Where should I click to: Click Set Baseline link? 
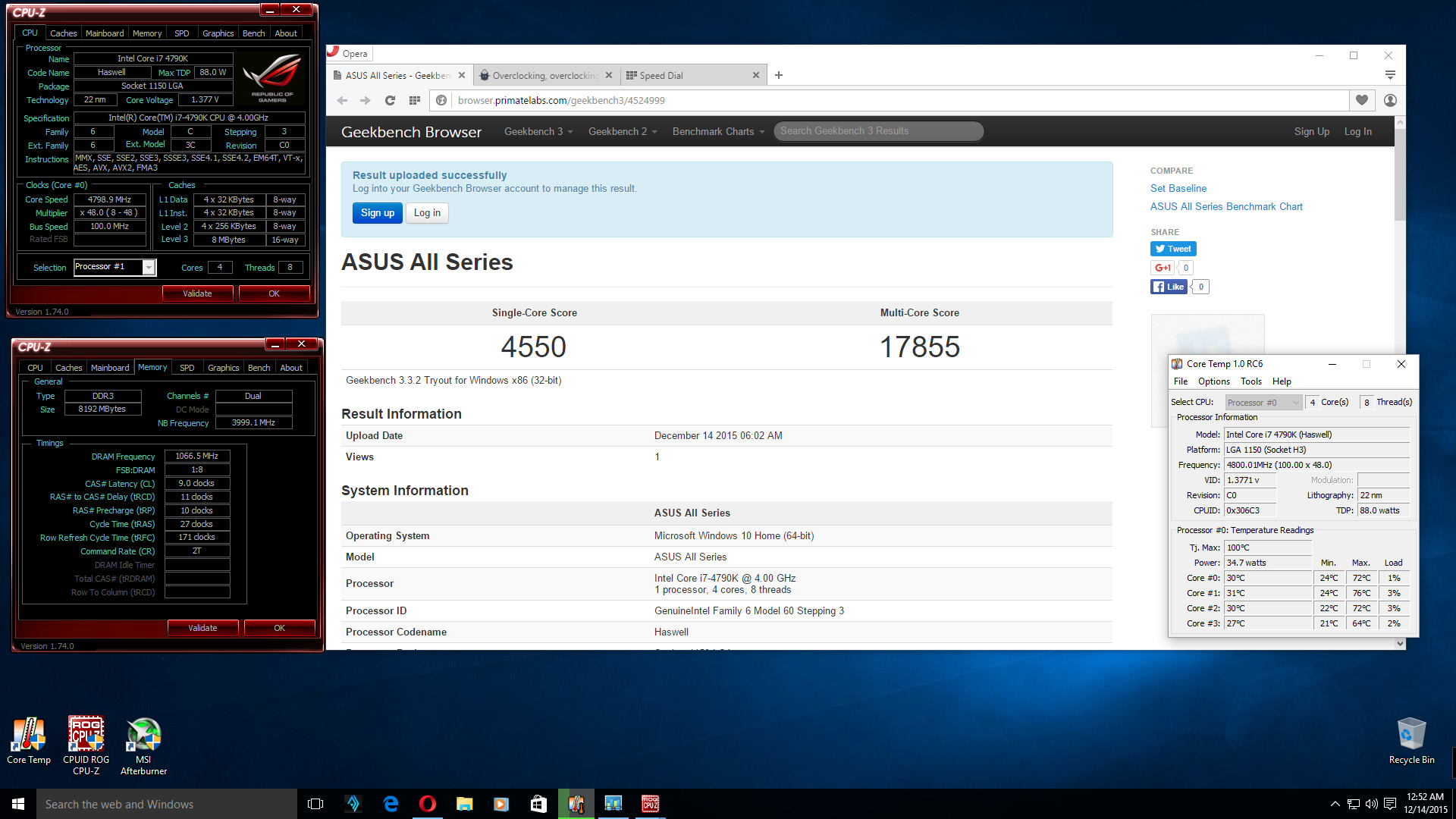[x=1178, y=189]
